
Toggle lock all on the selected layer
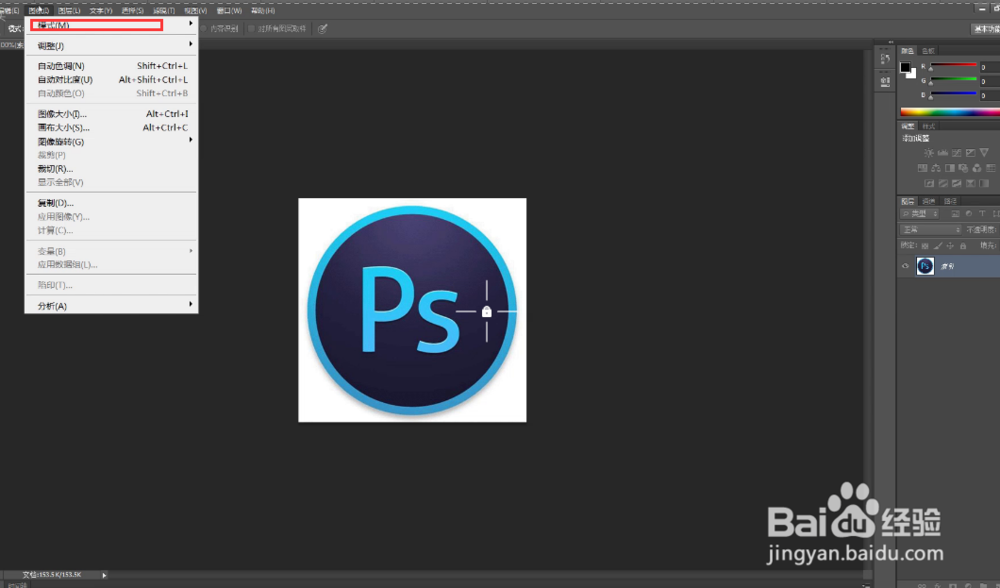tap(962, 244)
